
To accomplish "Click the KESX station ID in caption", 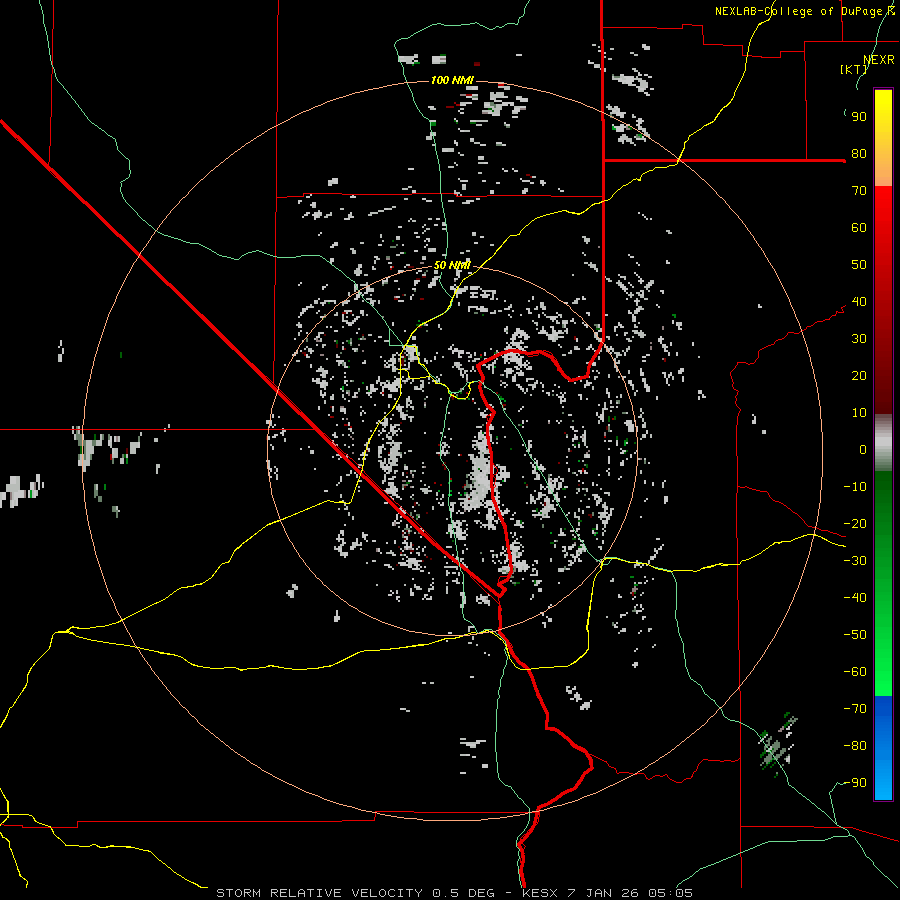I will [x=540, y=893].
